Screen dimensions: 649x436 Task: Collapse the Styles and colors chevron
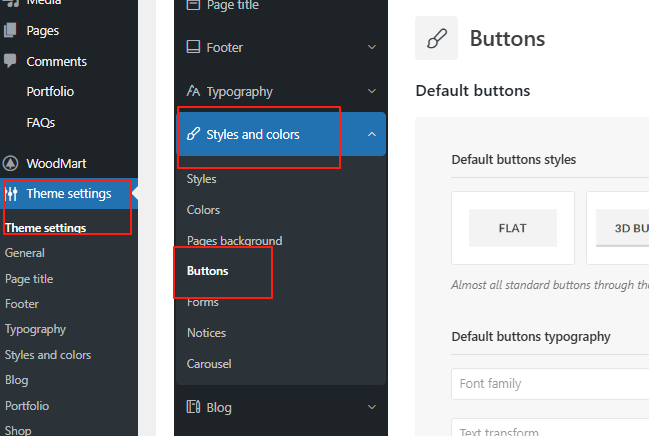pos(372,134)
